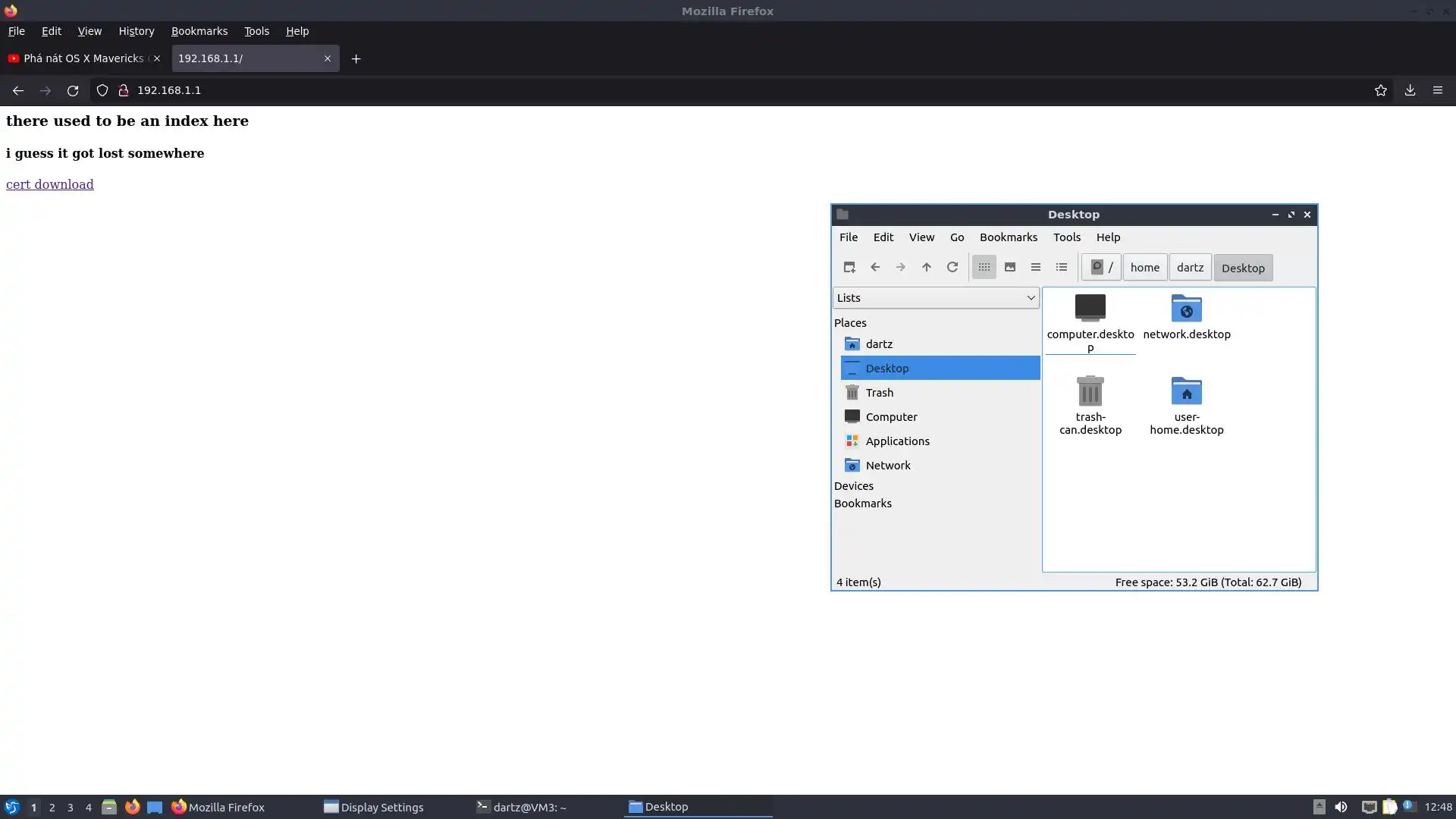Click the cert download link
This screenshot has width=1456, height=819.
(x=49, y=184)
